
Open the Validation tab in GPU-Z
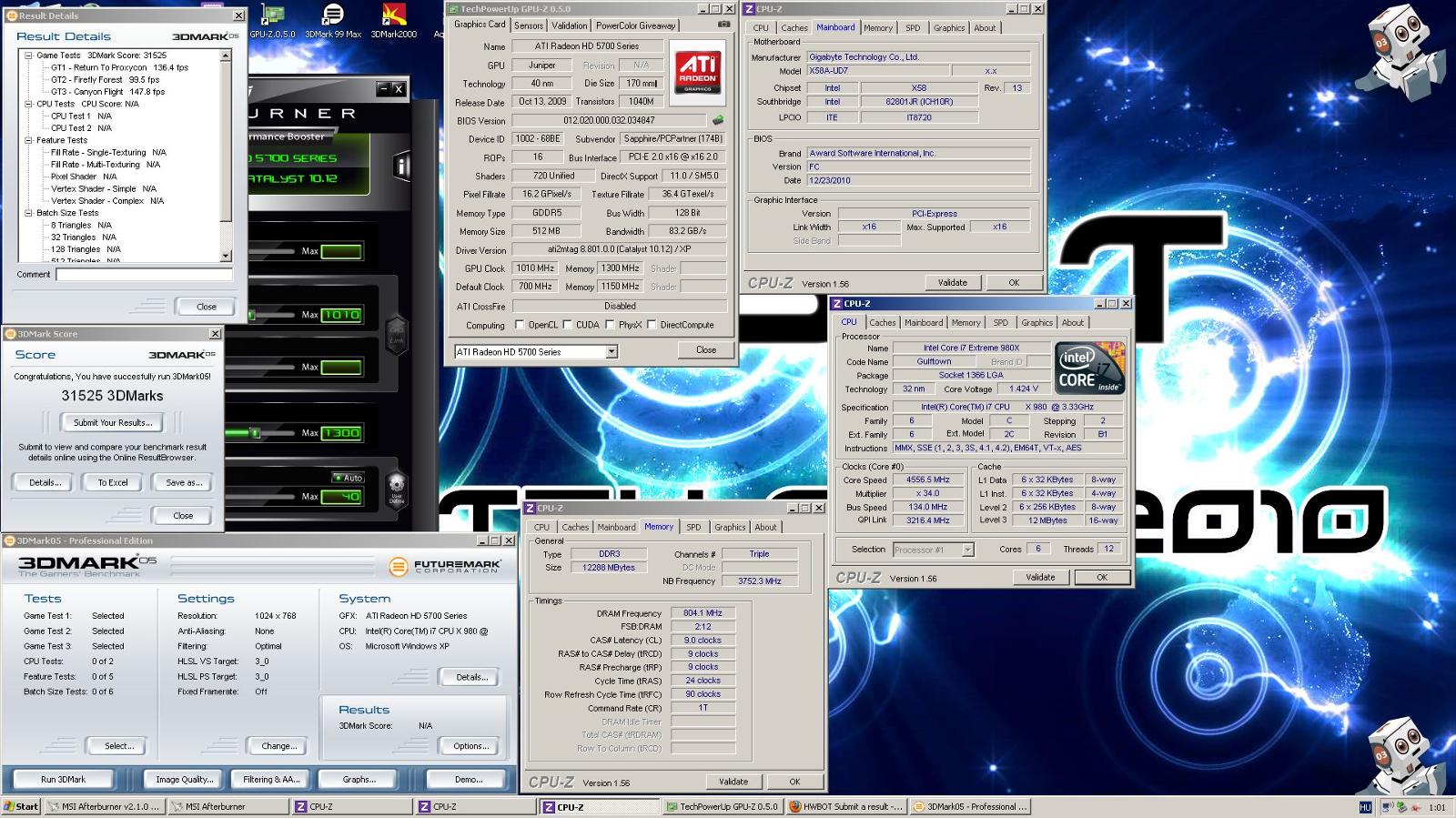pos(570,25)
